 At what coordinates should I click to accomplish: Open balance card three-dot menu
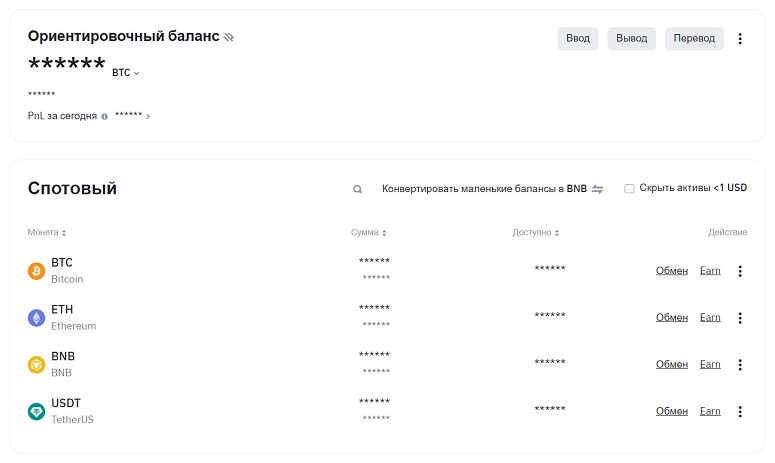pyautogui.click(x=740, y=38)
